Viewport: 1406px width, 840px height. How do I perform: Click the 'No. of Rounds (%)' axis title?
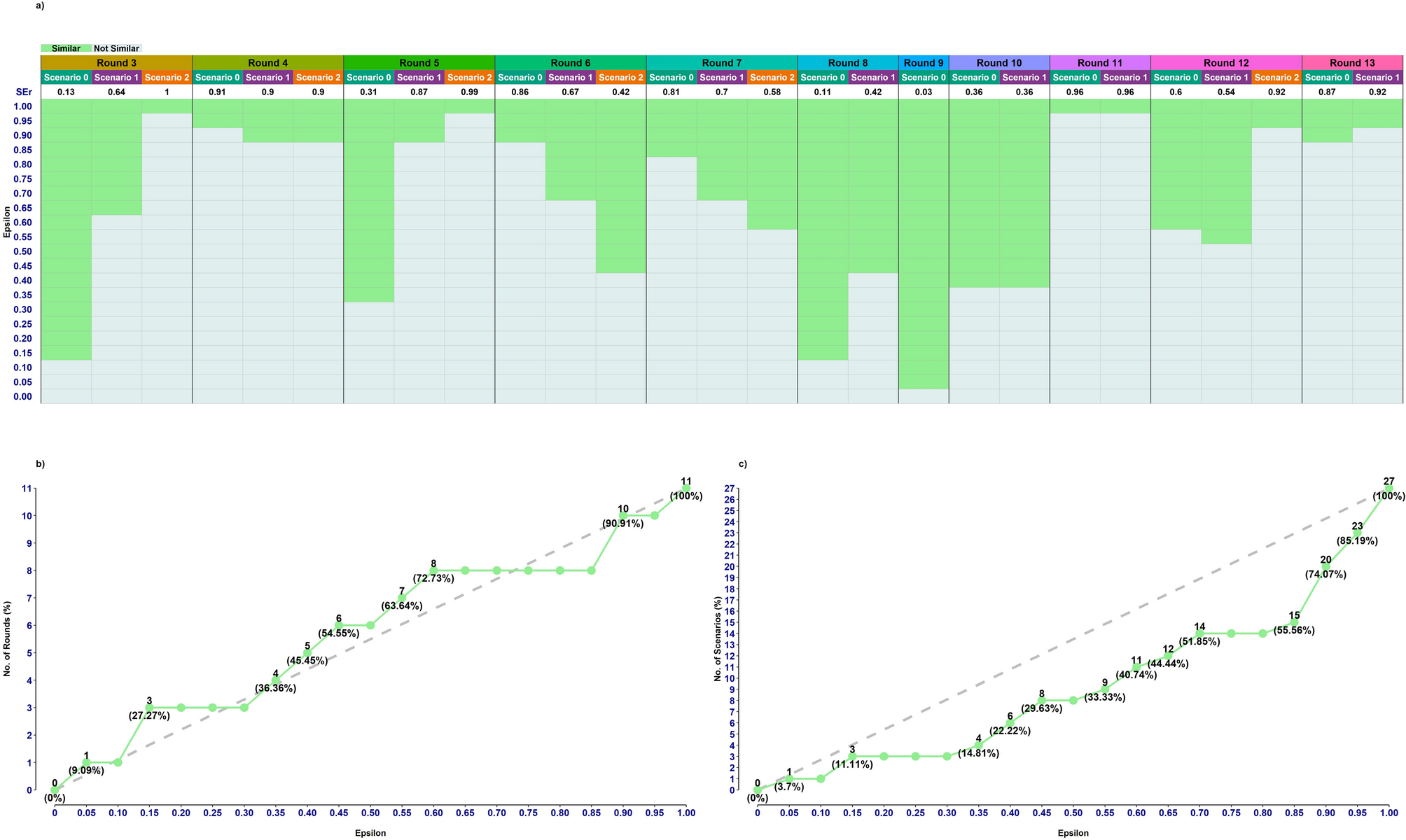click(x=7, y=638)
